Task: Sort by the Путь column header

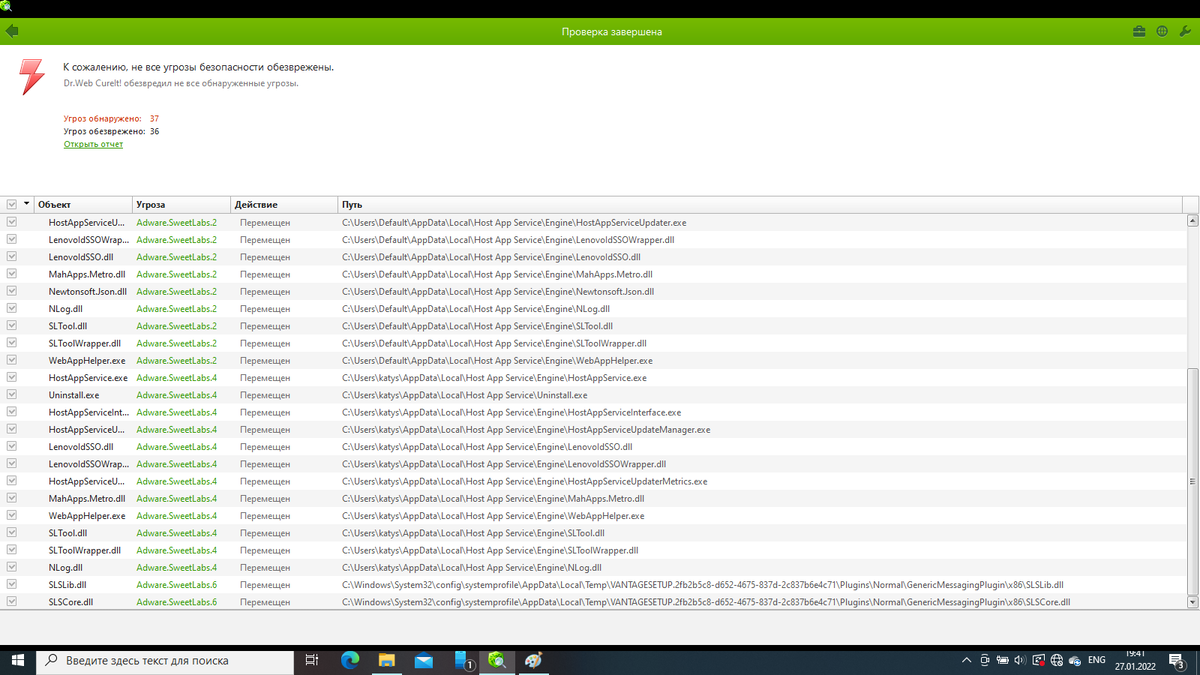Action: pyautogui.click(x=760, y=204)
